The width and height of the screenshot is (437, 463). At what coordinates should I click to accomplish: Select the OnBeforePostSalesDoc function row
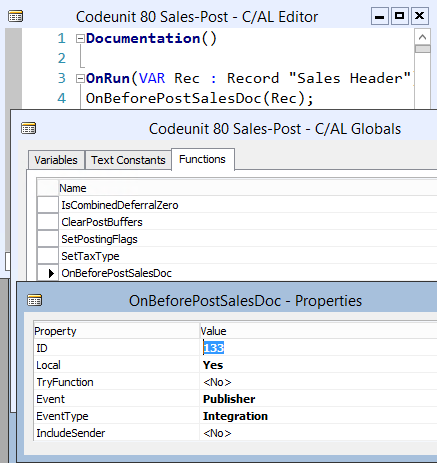pyautogui.click(x=248, y=273)
